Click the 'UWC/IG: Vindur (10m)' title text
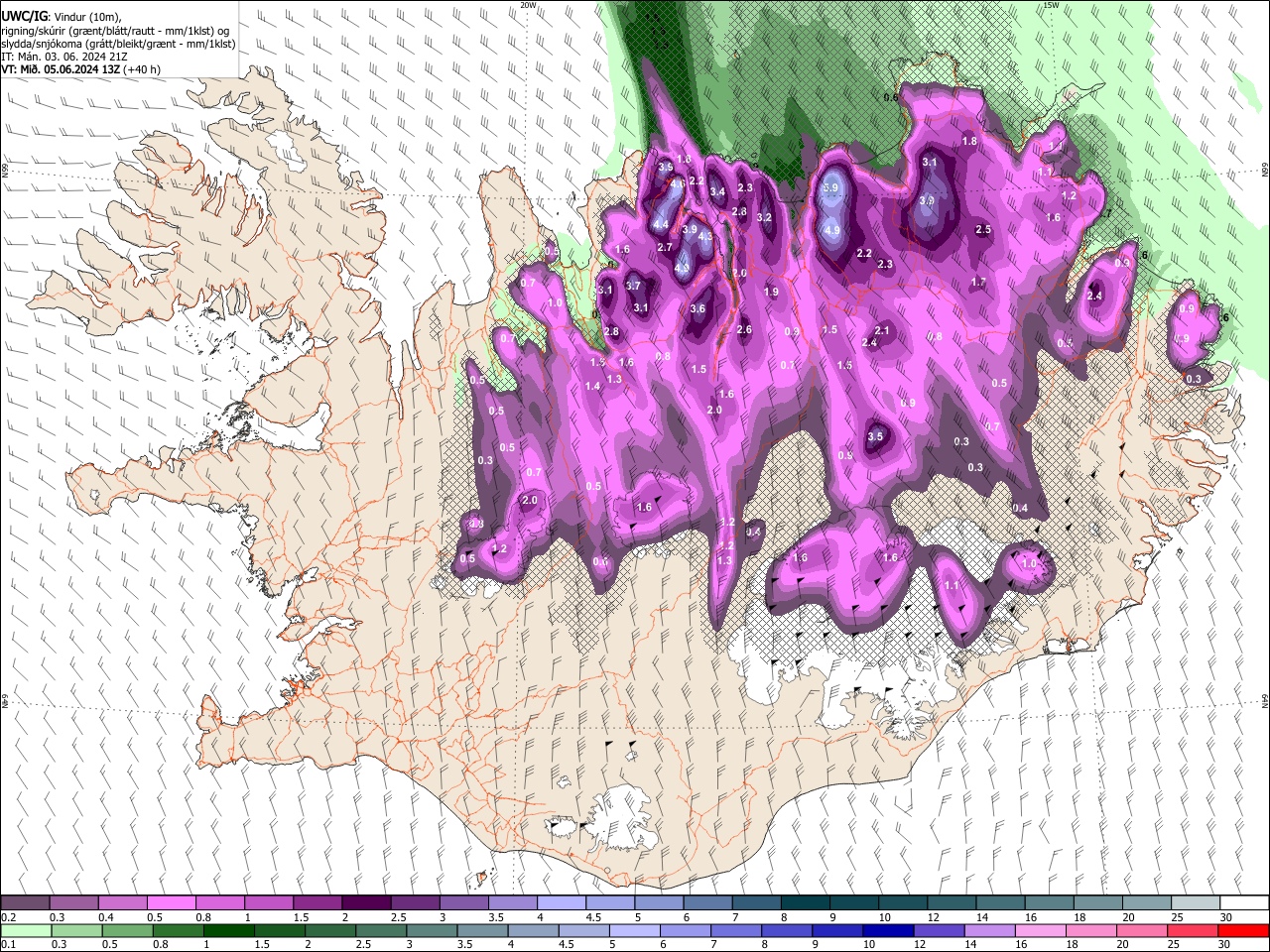The image size is (1270, 952). coord(60,18)
